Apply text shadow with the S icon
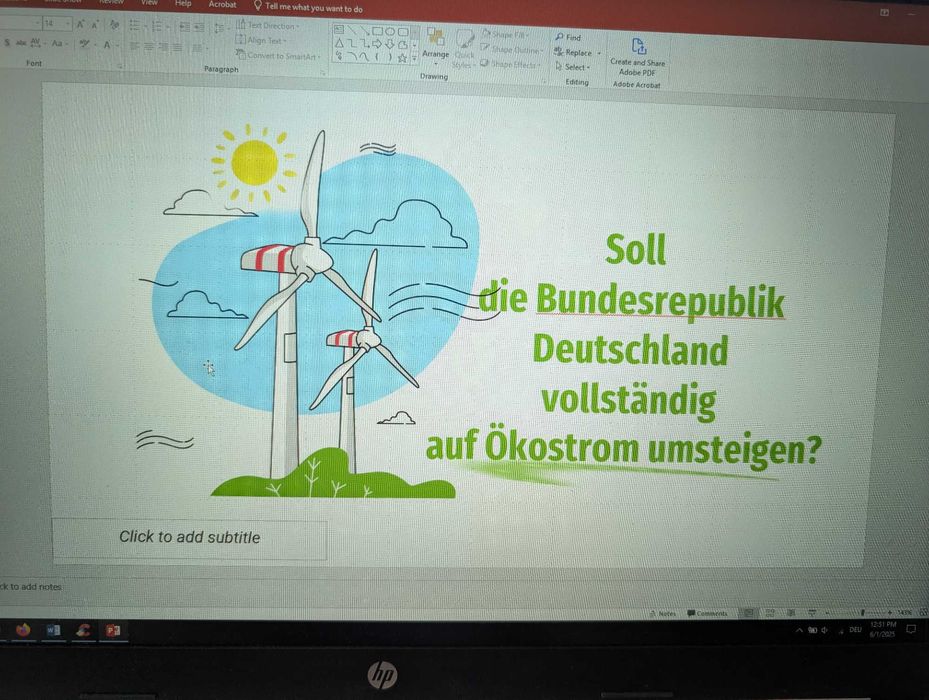Viewport: 929px width, 700px height. pyautogui.click(x=7, y=42)
